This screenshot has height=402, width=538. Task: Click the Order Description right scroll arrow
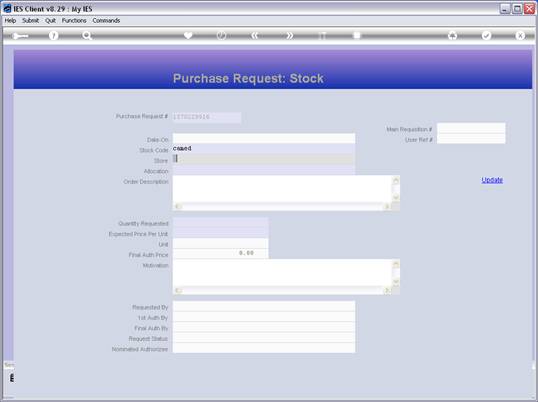coord(387,206)
